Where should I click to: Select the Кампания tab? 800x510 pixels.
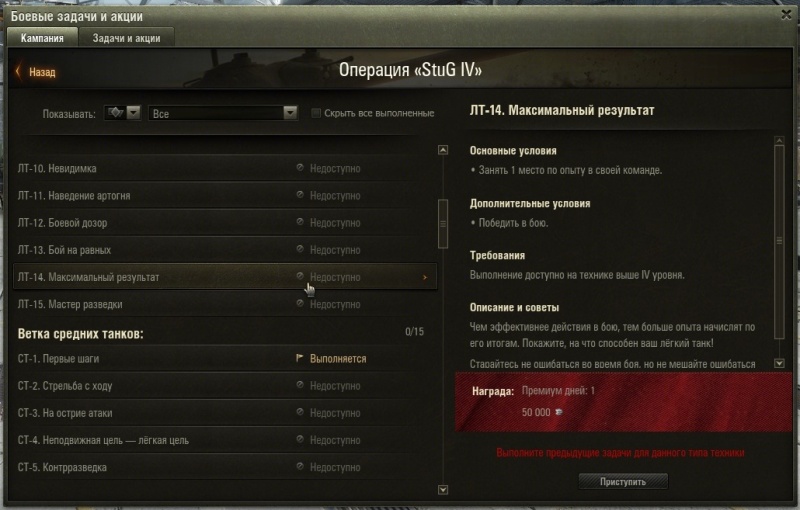[x=42, y=38]
